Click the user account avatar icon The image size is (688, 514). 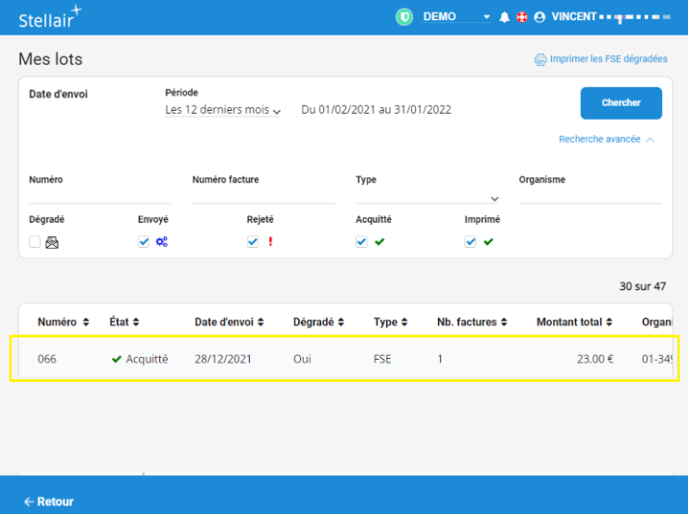[540, 17]
